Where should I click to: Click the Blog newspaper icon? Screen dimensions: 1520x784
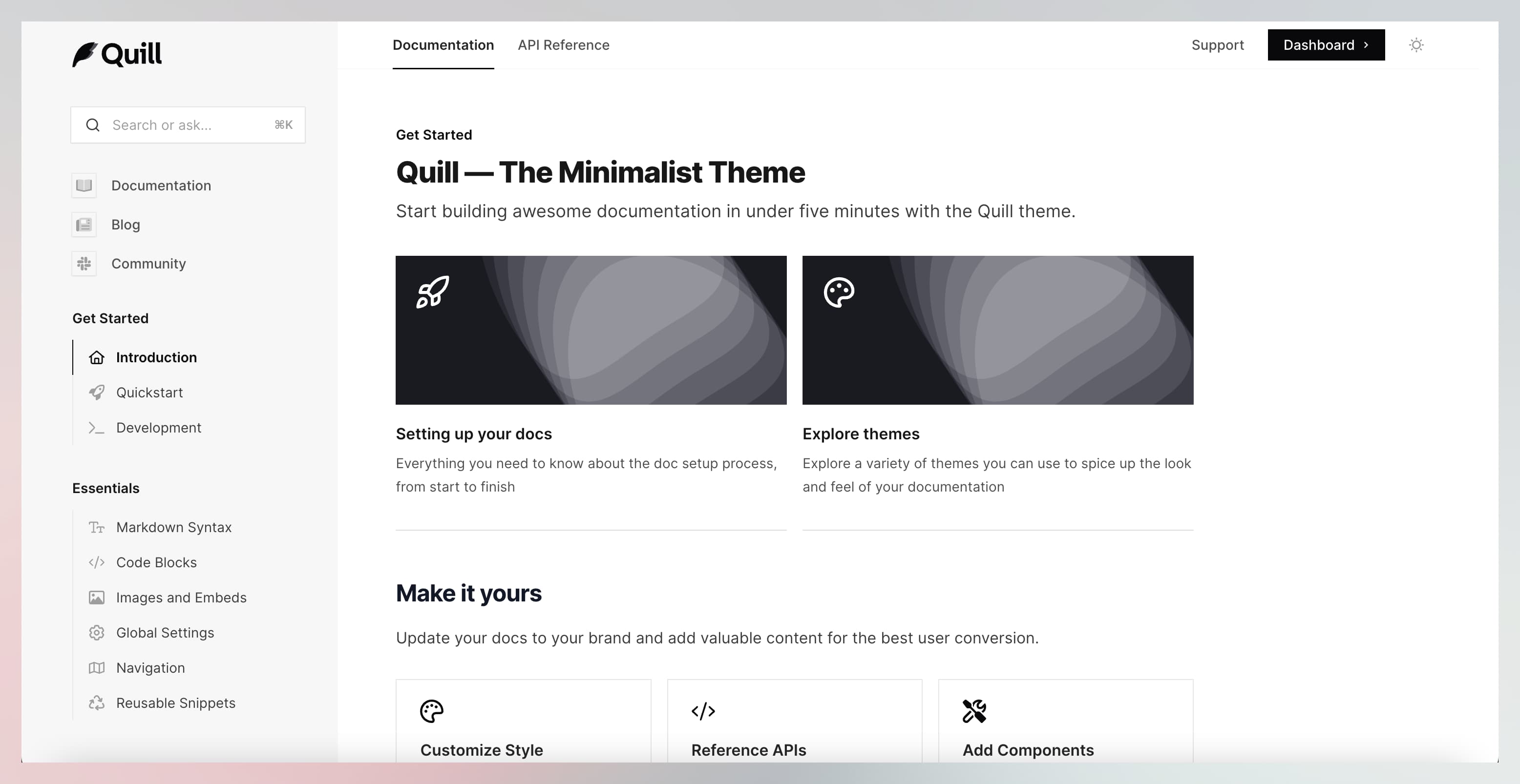[84, 225]
